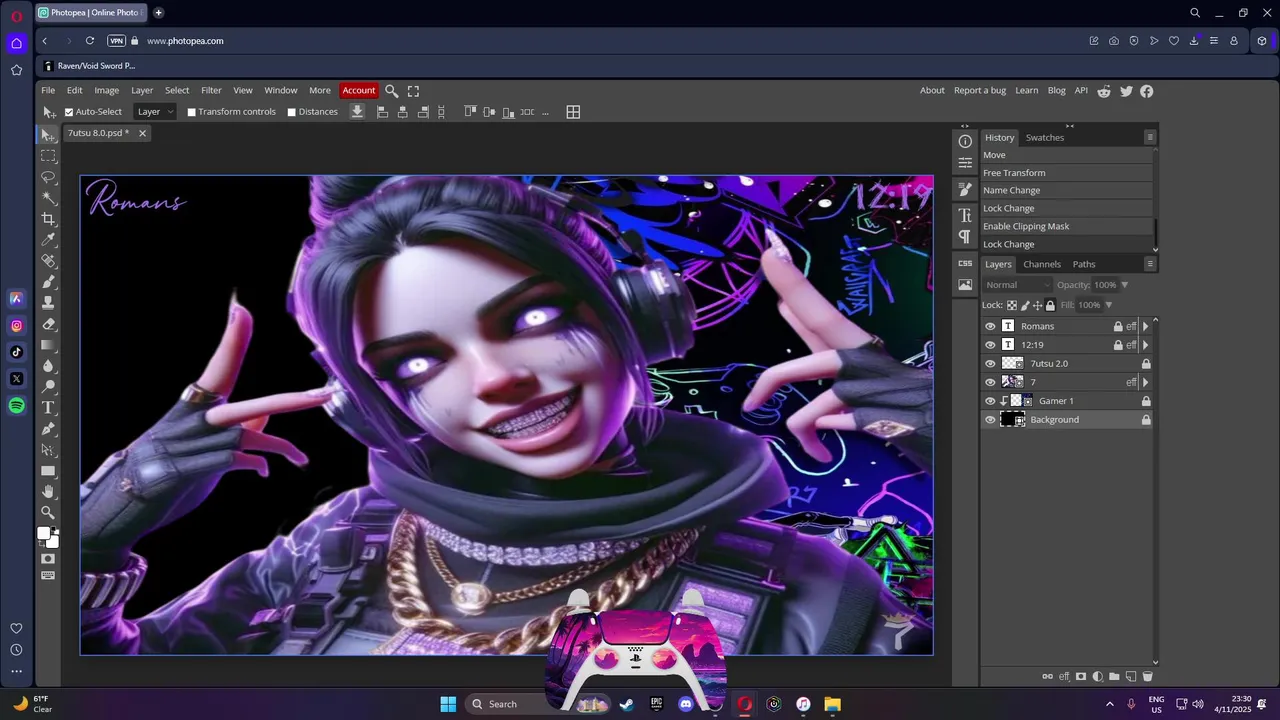Click the search magnifier in menu bar
This screenshot has width=1280, height=720.
click(392, 91)
